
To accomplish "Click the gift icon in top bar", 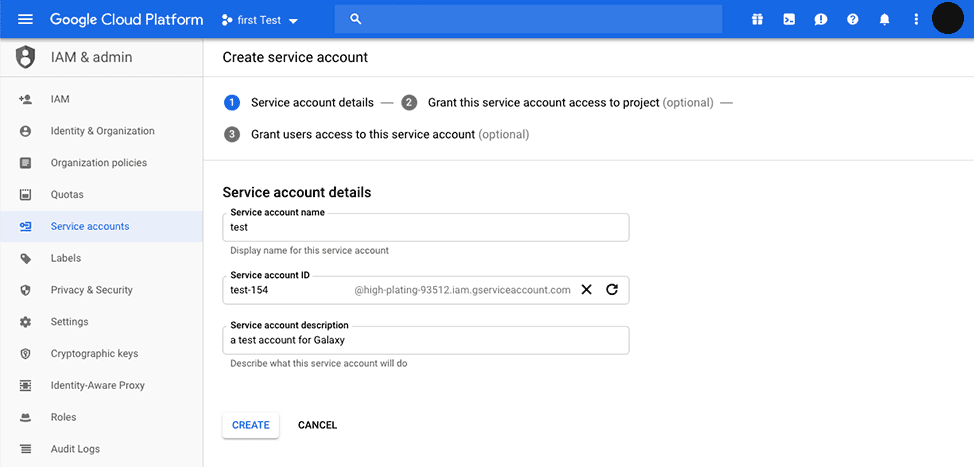I will [757, 19].
